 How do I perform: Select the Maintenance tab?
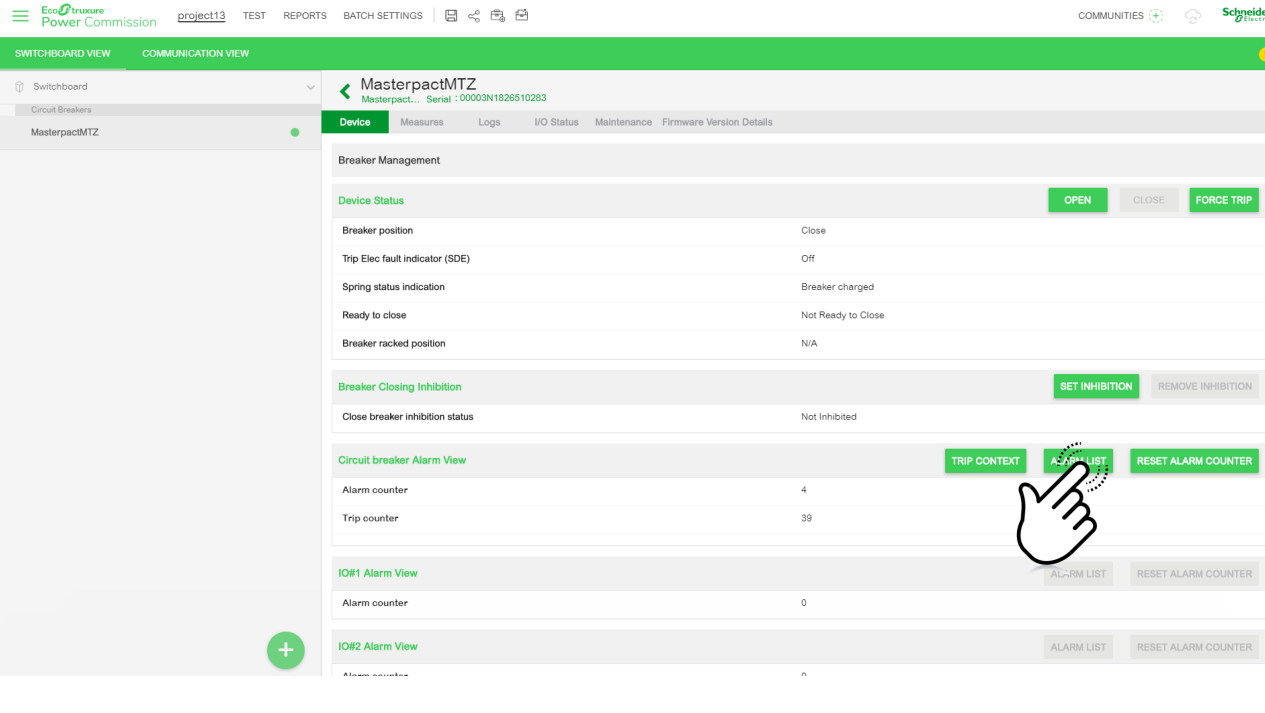[x=623, y=122]
